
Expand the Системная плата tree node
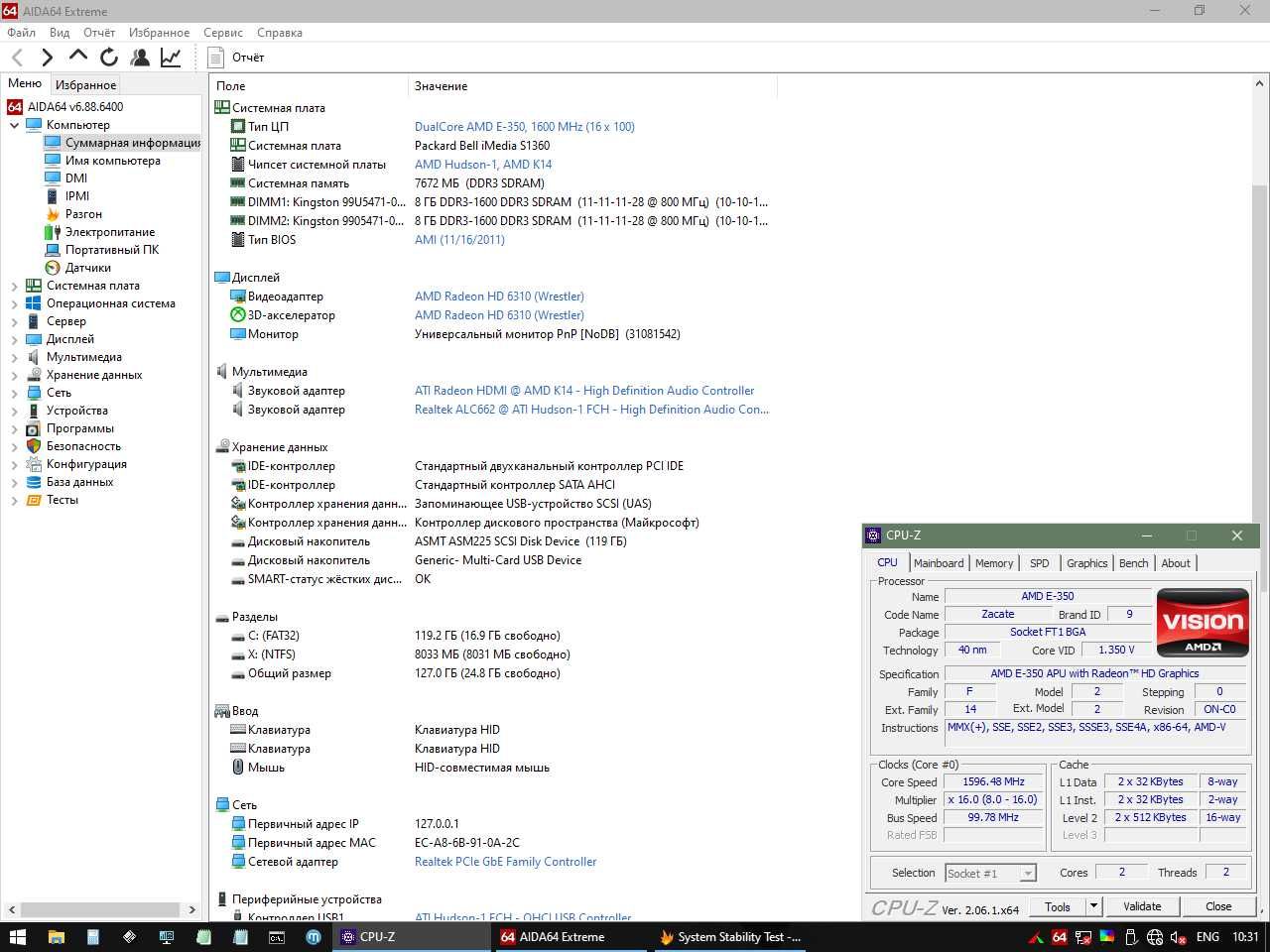[x=14, y=286]
